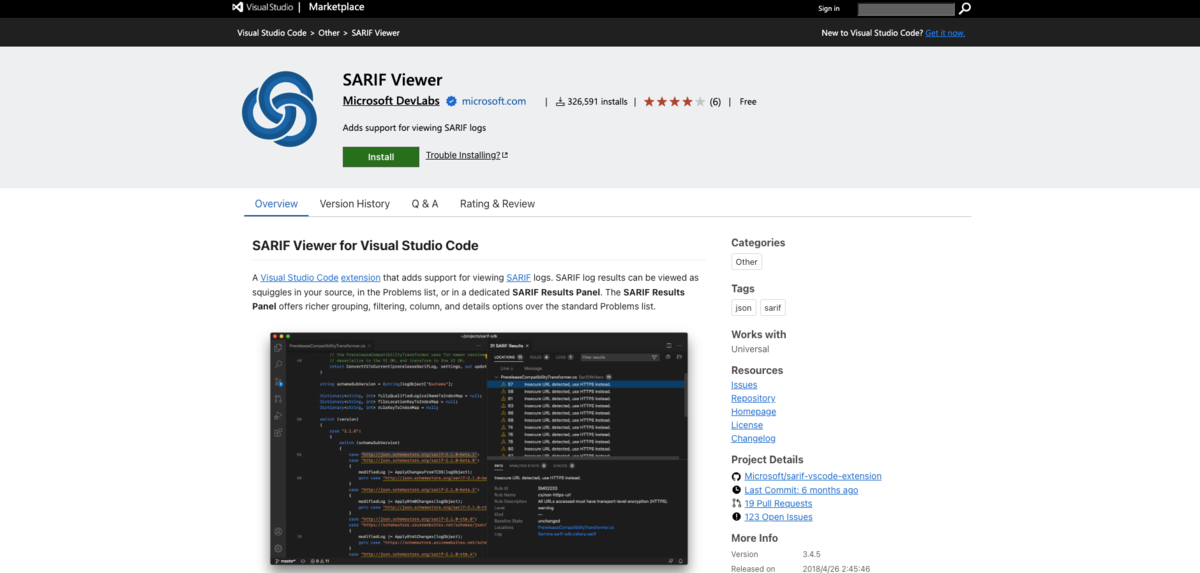Click the search magnifier icon
Screen dimensions: 1200x573
(x=965, y=8)
